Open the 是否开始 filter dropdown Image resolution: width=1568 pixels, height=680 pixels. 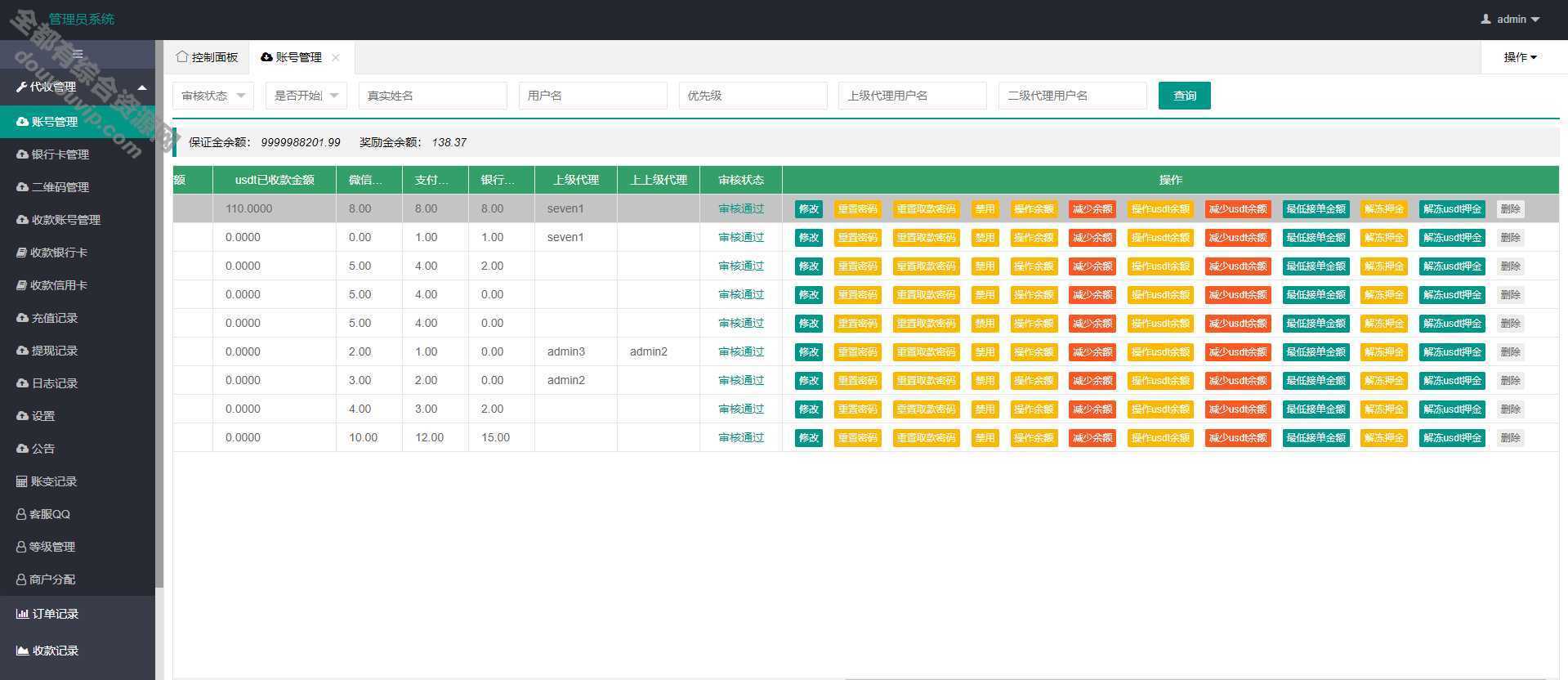[306, 96]
